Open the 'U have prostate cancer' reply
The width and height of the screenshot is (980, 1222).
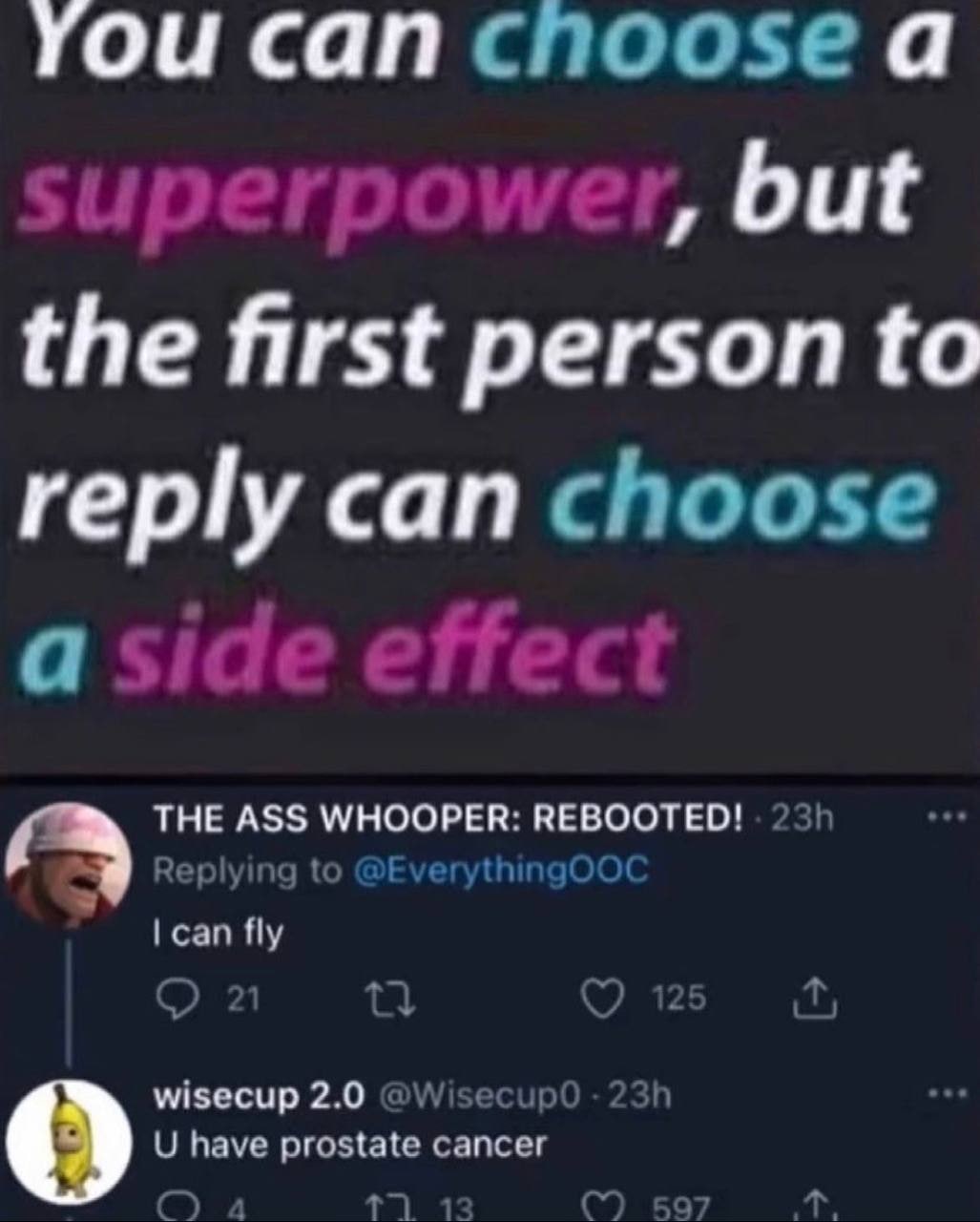pyautogui.click(x=351, y=1144)
